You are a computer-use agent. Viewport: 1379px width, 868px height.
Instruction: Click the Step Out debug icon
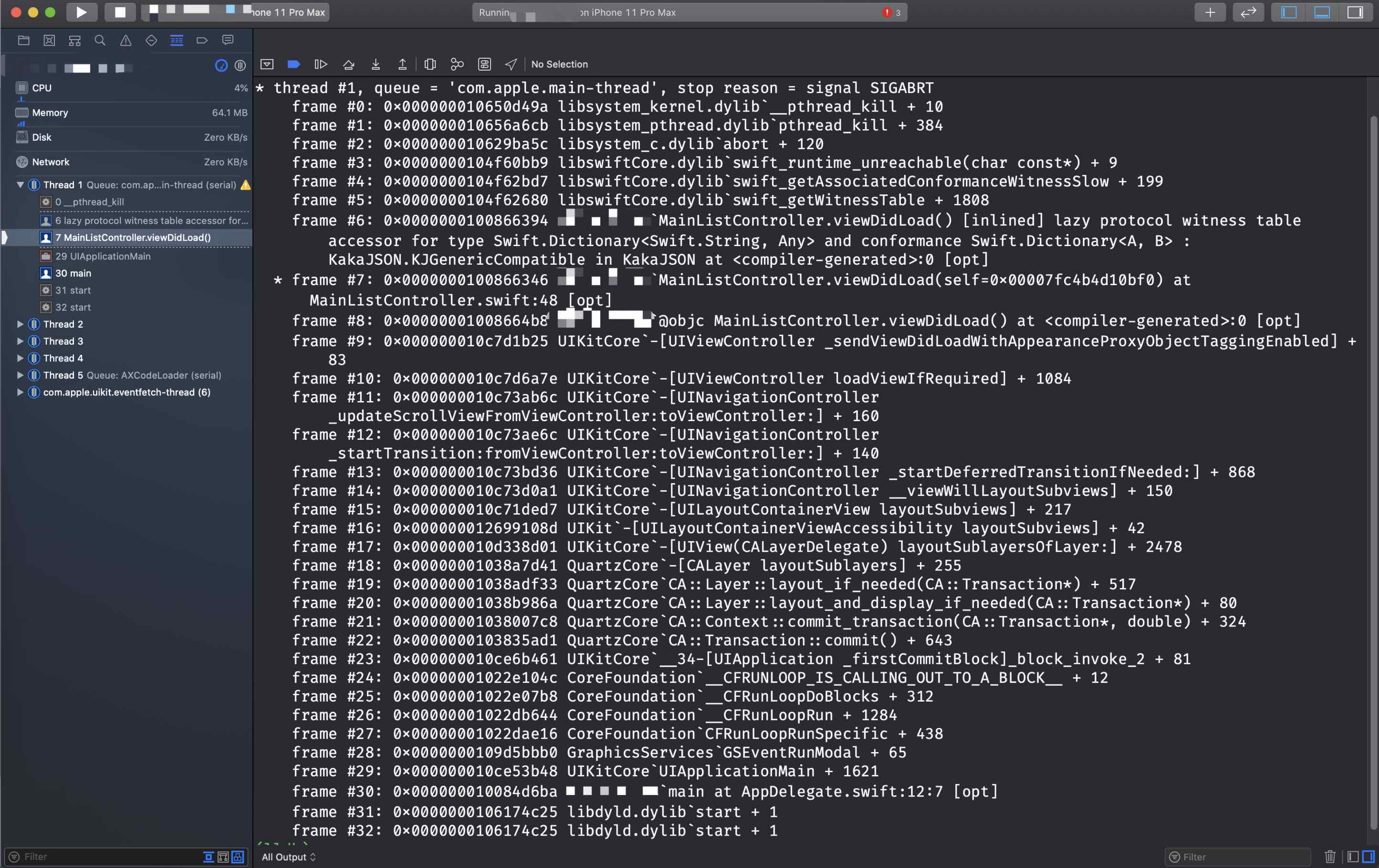coord(403,64)
